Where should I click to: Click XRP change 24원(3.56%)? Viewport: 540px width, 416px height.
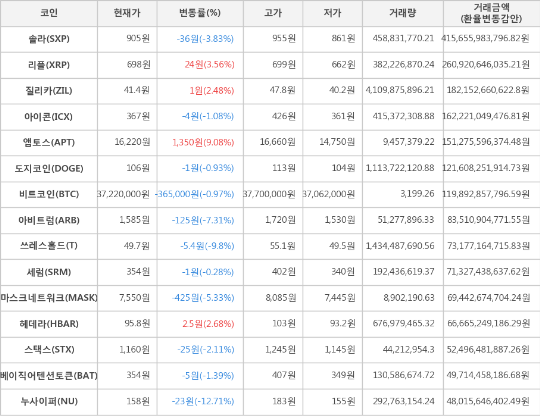[209, 64]
